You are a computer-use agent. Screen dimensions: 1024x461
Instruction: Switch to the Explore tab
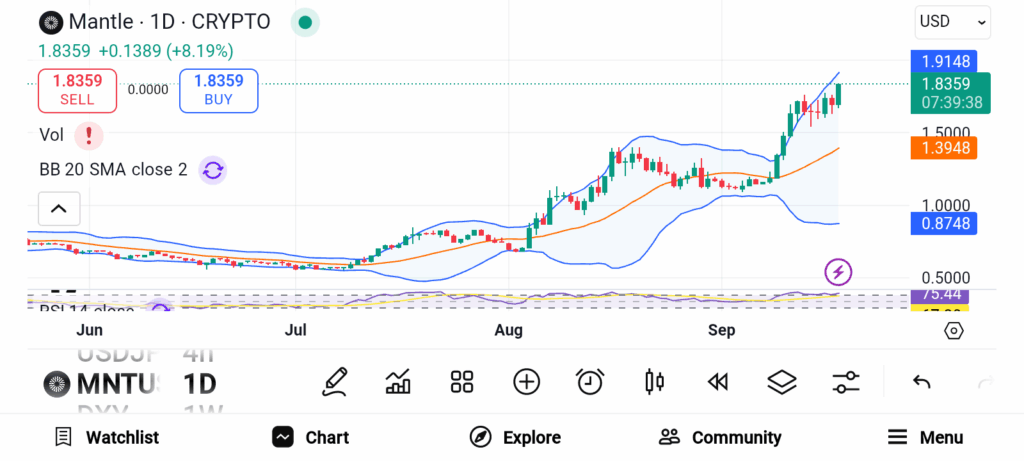[515, 437]
